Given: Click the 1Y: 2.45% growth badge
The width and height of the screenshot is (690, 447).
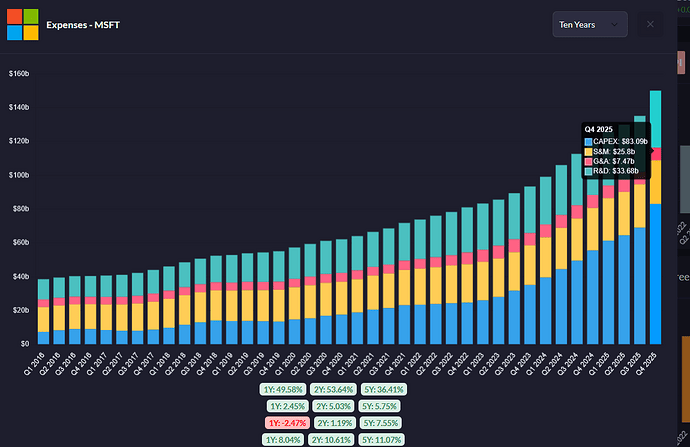Looking at the screenshot, I should (287, 406).
